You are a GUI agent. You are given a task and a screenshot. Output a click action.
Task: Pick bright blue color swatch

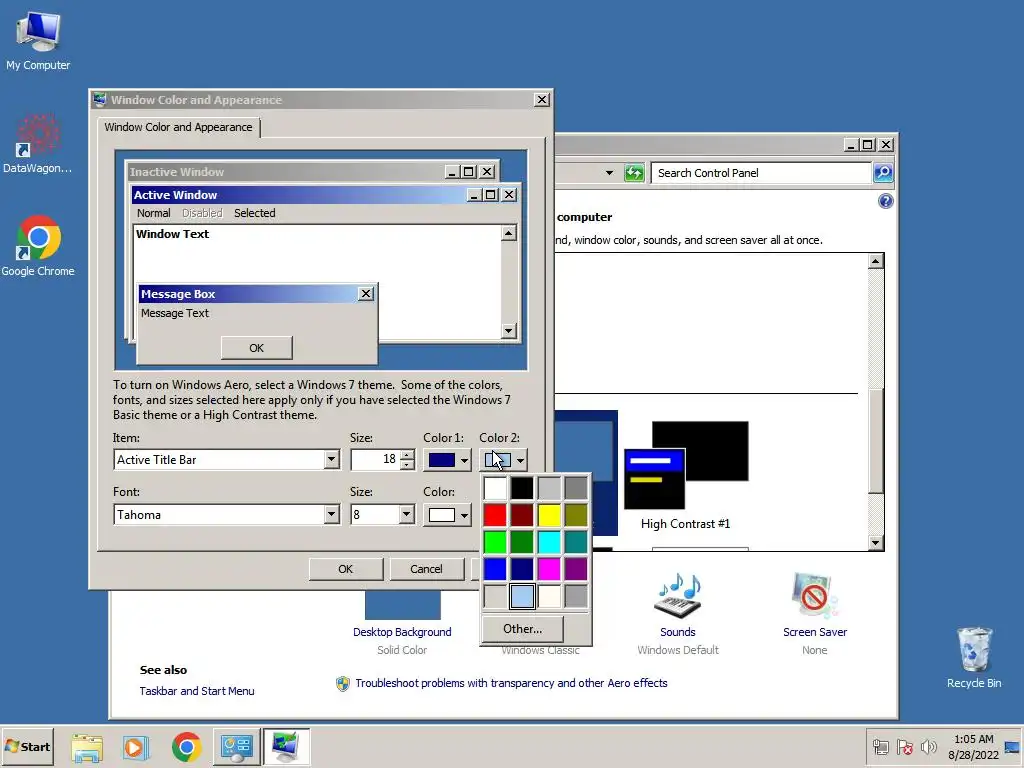[x=495, y=569]
